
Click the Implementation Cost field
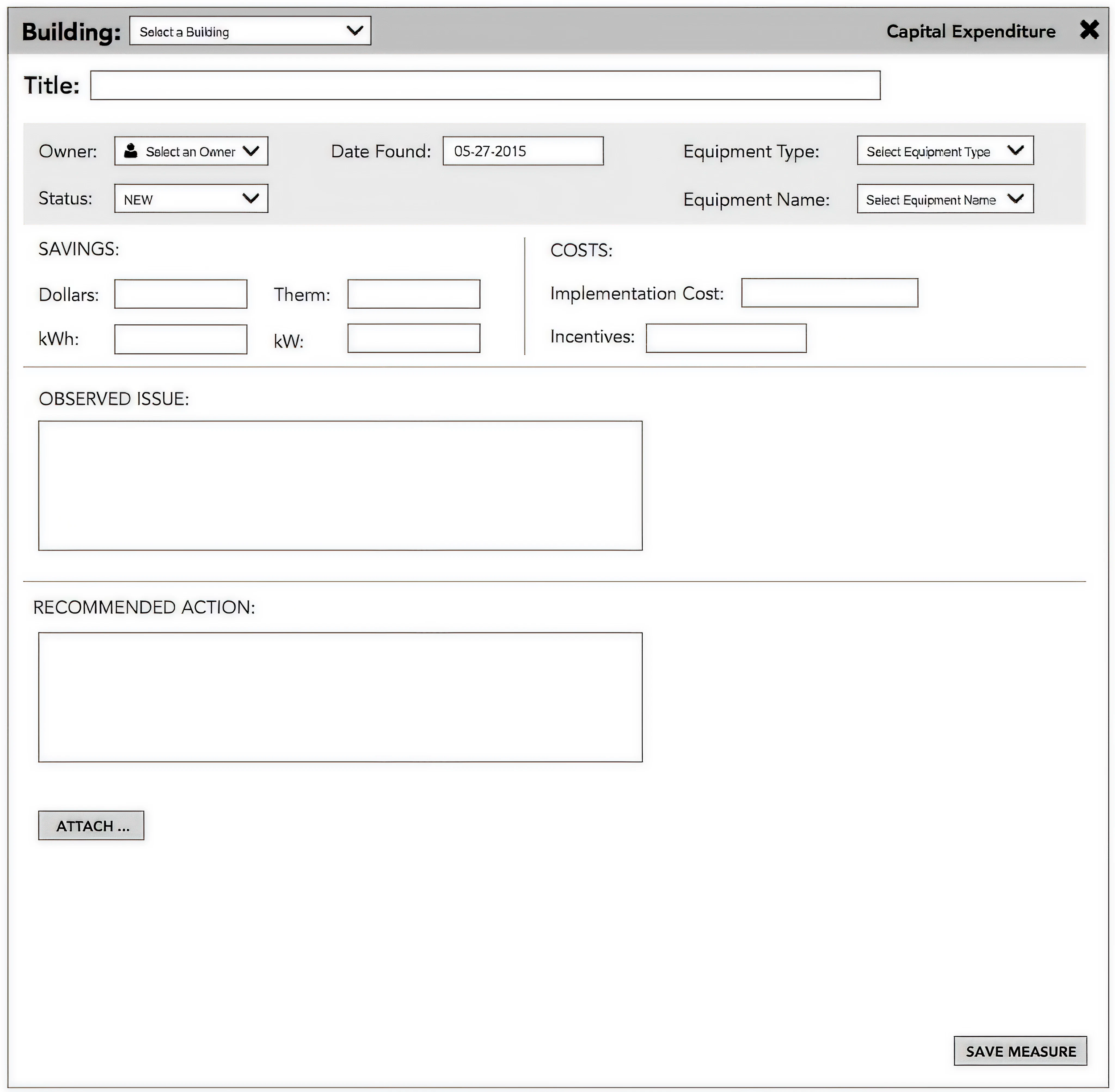[x=829, y=293]
